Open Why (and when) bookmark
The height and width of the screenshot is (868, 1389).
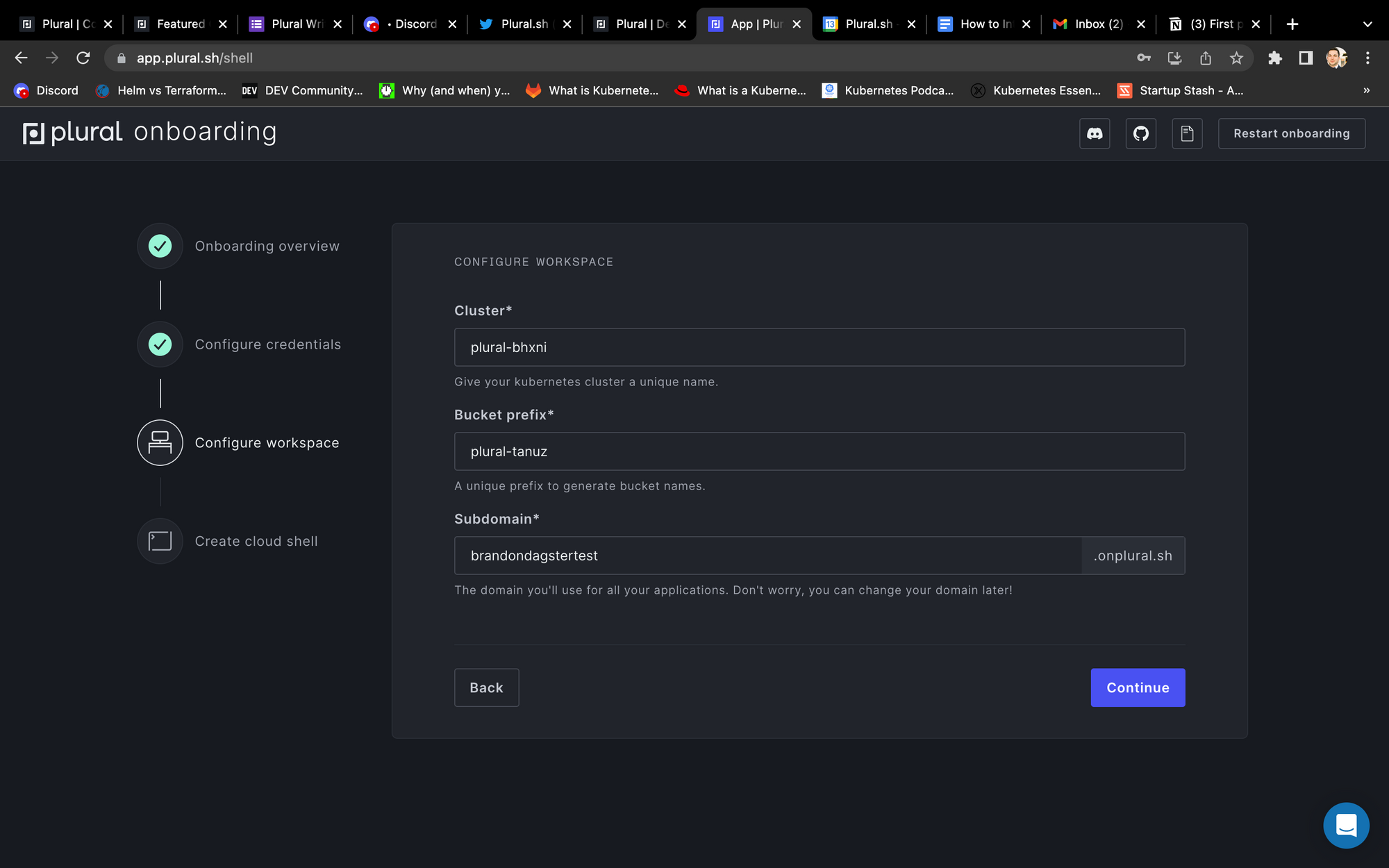click(x=444, y=90)
